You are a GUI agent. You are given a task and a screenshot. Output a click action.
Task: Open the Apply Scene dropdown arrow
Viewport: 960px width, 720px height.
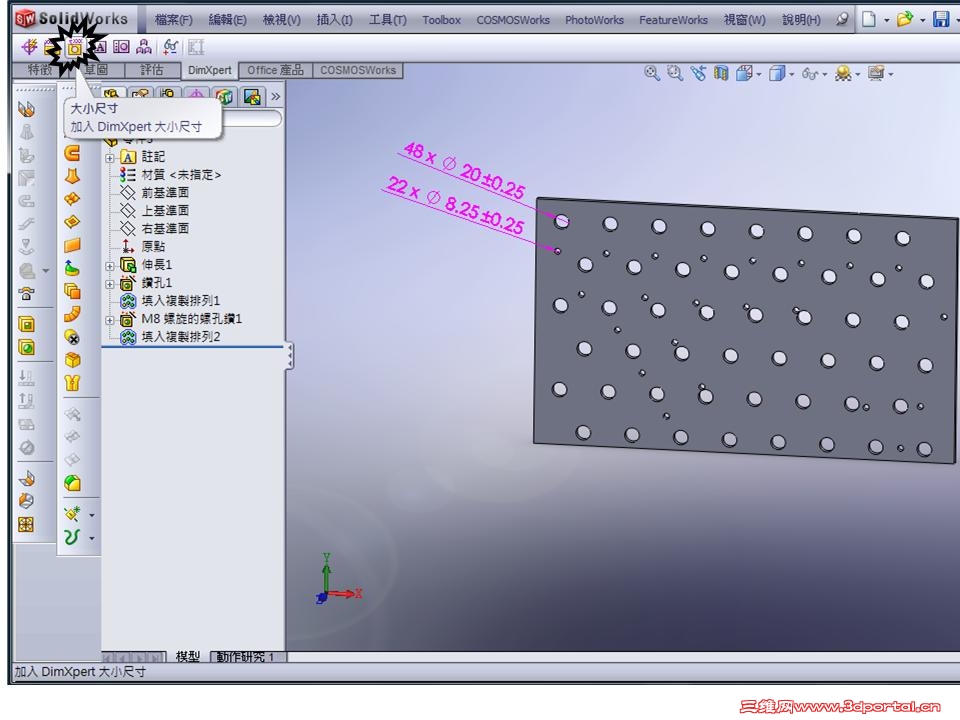(x=858, y=75)
